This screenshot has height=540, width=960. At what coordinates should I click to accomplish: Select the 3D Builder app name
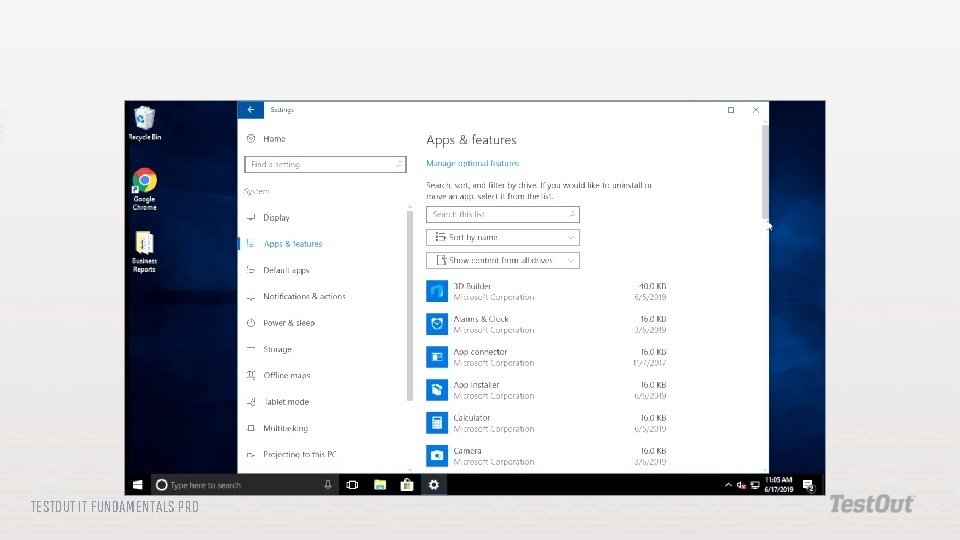[x=472, y=286]
